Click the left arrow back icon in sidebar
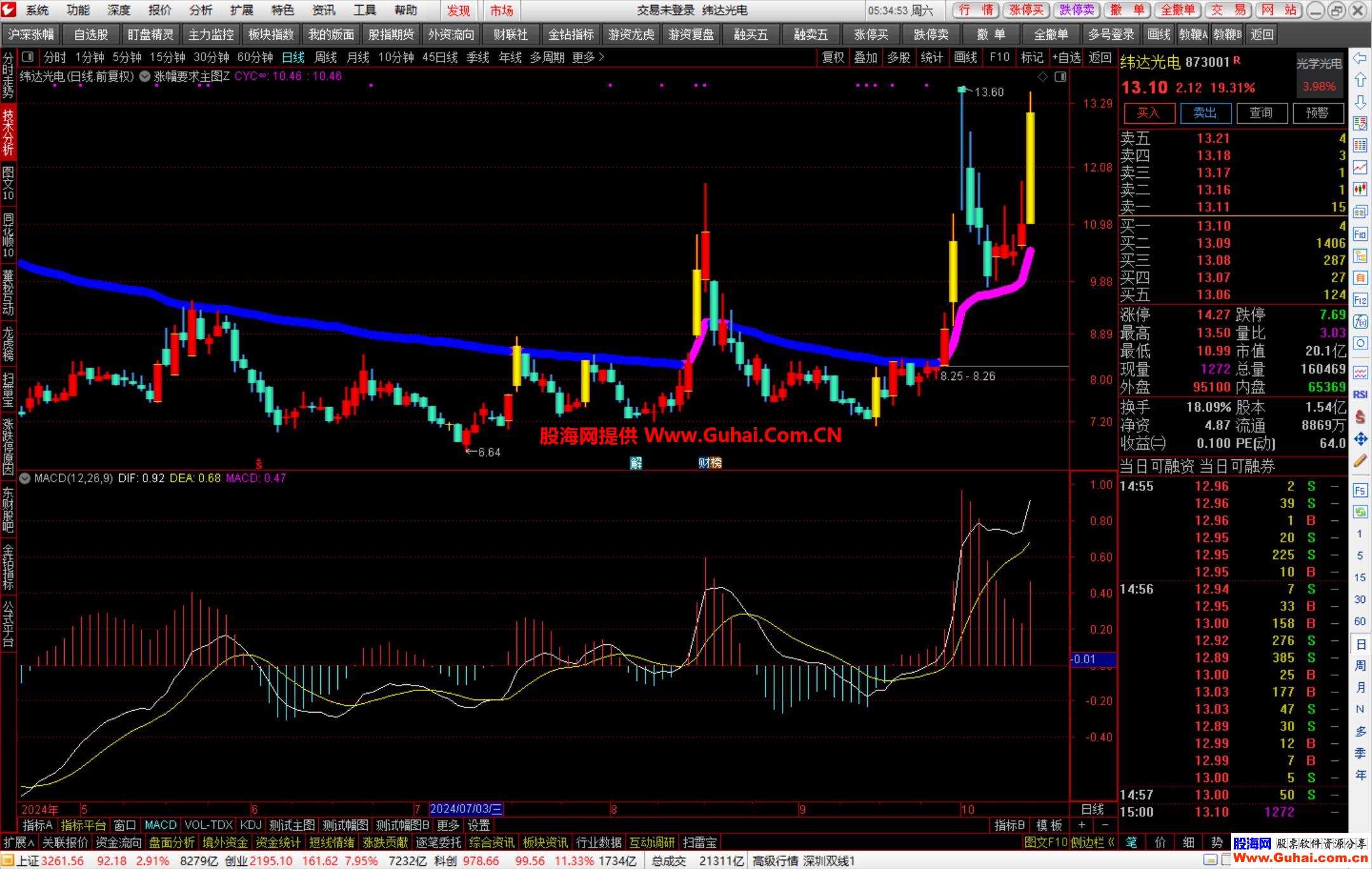Image resolution: width=1372 pixels, height=869 pixels. tap(1360, 58)
